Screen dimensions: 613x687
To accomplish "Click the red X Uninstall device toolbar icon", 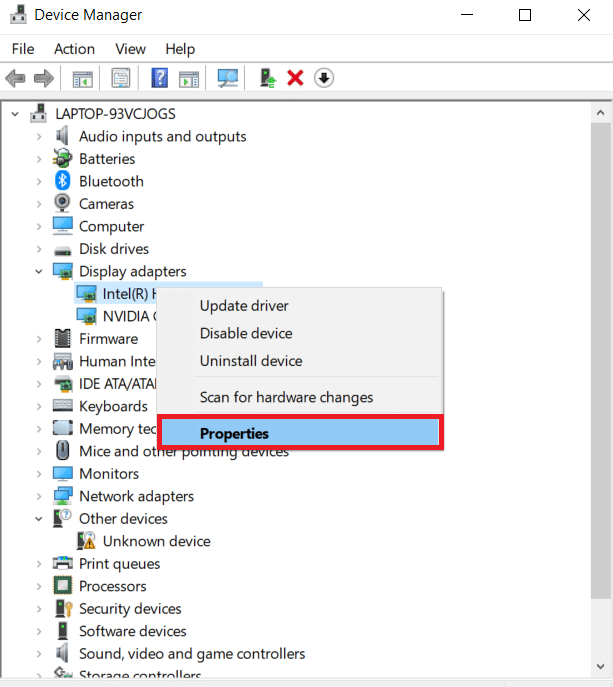I will coord(295,78).
